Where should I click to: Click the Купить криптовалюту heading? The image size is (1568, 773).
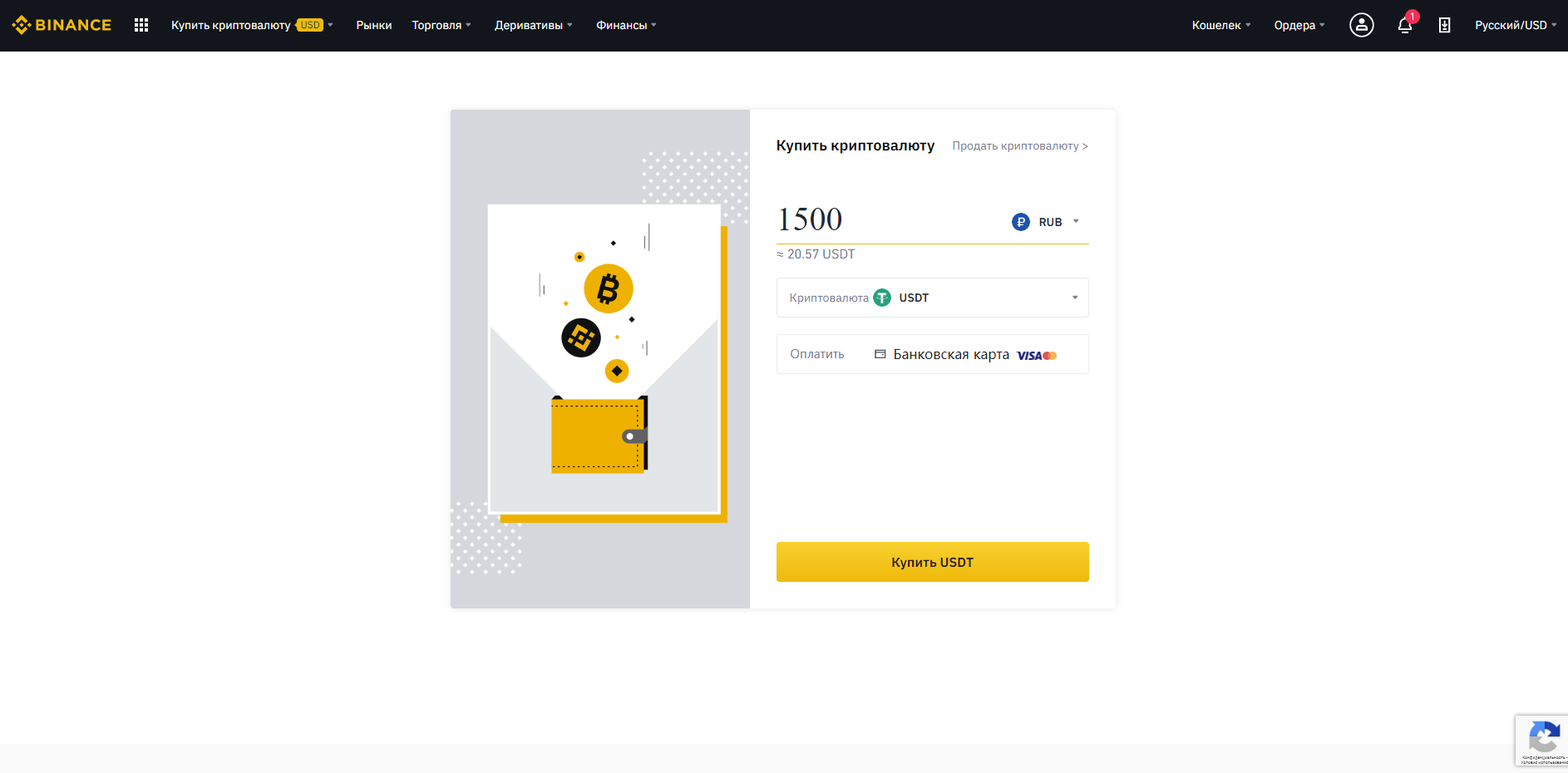855,145
